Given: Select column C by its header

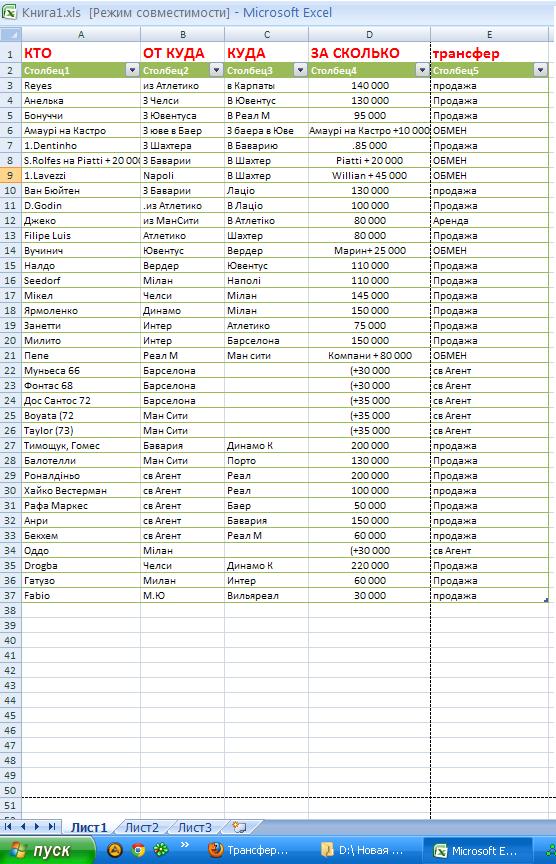Looking at the screenshot, I should coord(267,35).
